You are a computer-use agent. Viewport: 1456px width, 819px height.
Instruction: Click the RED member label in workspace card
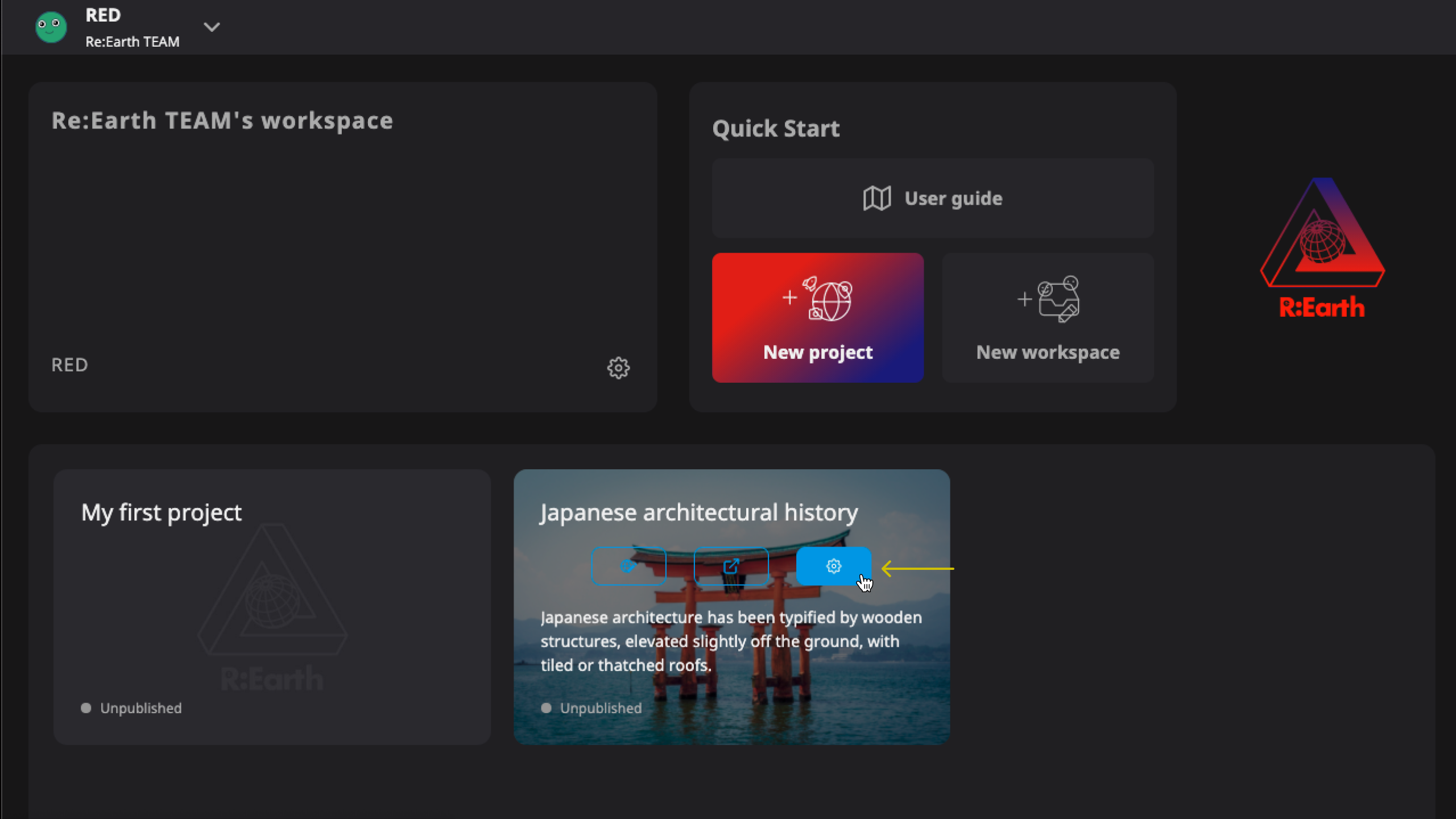click(x=69, y=365)
